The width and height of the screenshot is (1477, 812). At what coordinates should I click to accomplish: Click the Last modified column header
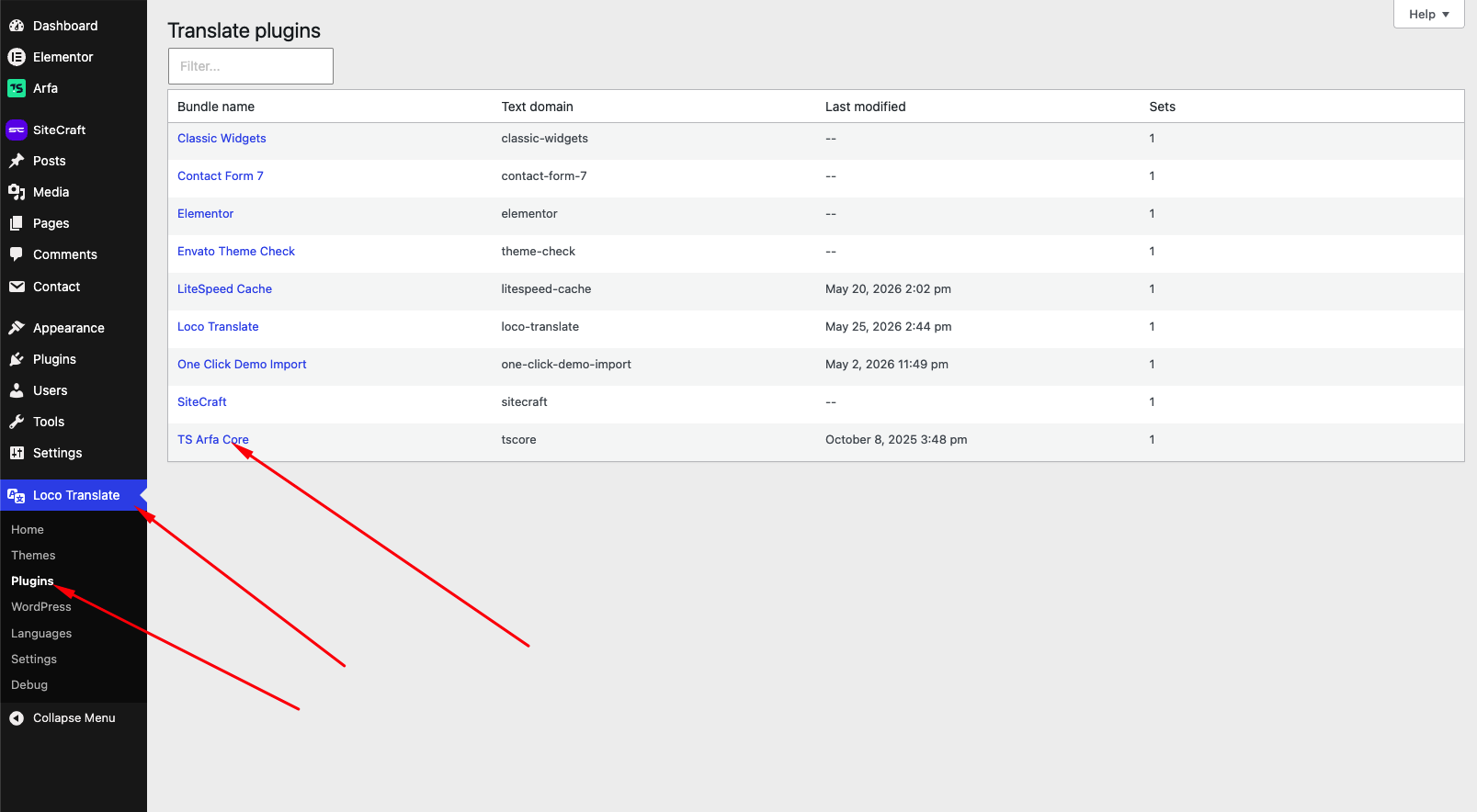(x=866, y=107)
